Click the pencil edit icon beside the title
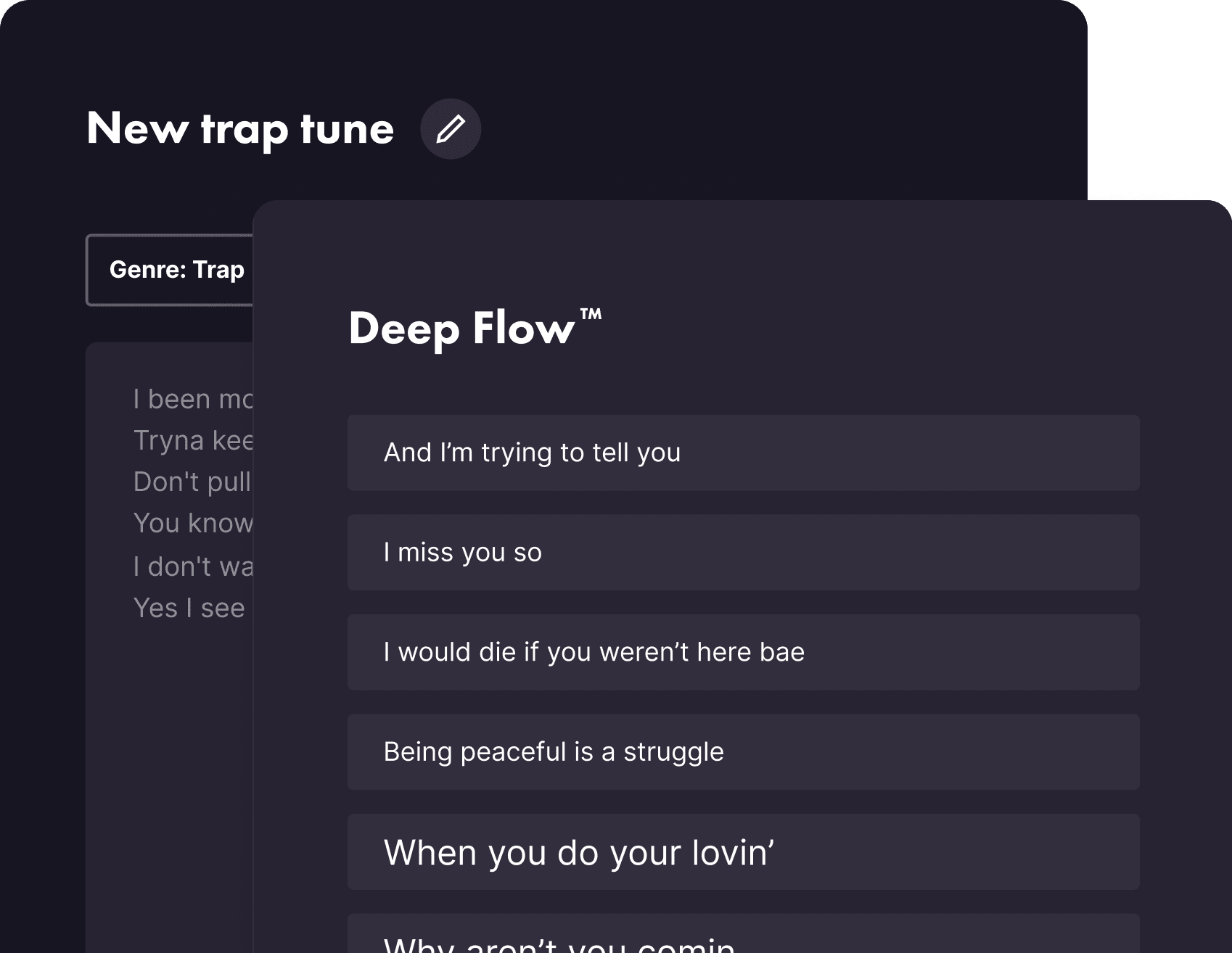The height and width of the screenshot is (953, 1232). tap(451, 128)
